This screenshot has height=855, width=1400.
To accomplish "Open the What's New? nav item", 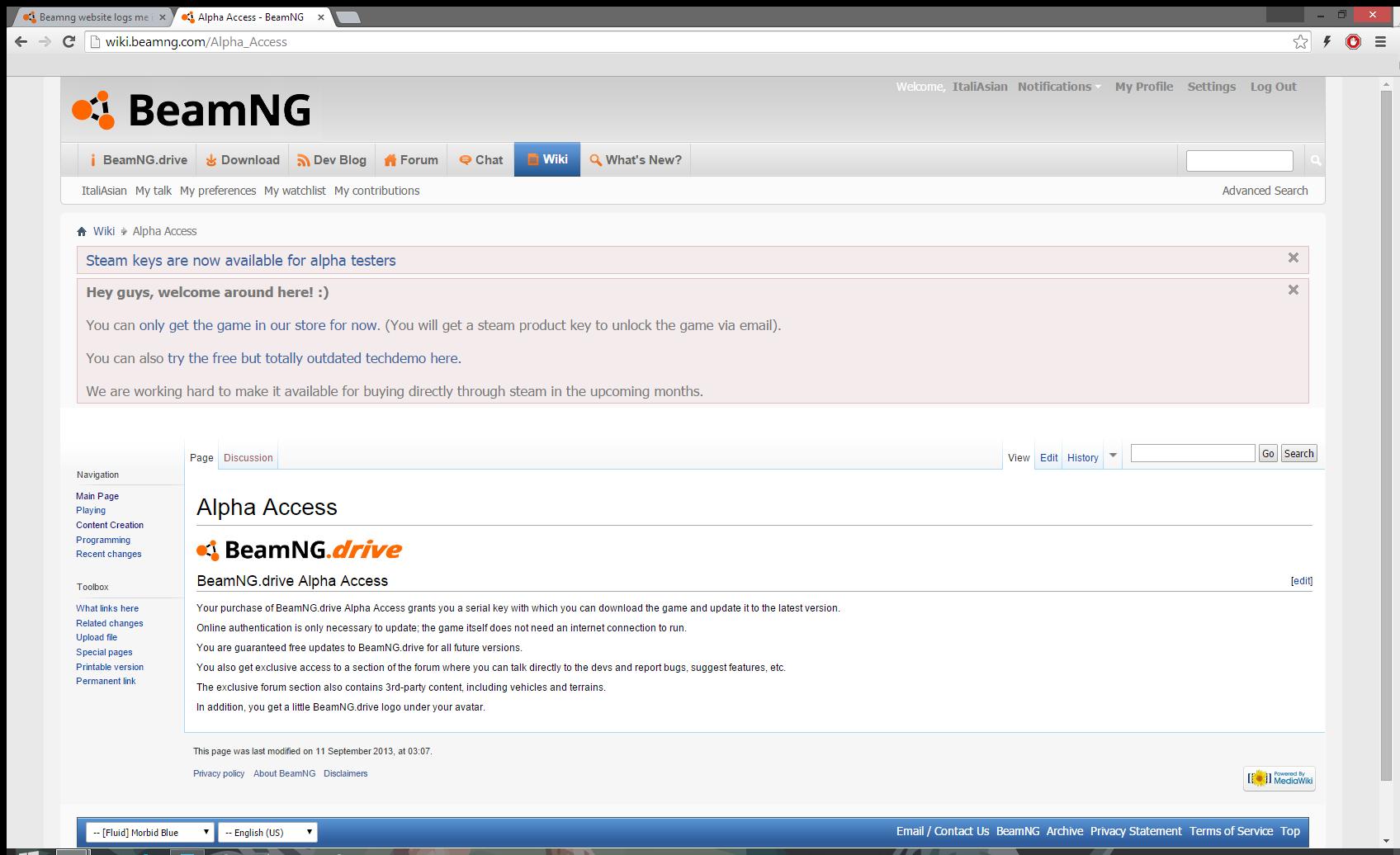I will coord(636,160).
